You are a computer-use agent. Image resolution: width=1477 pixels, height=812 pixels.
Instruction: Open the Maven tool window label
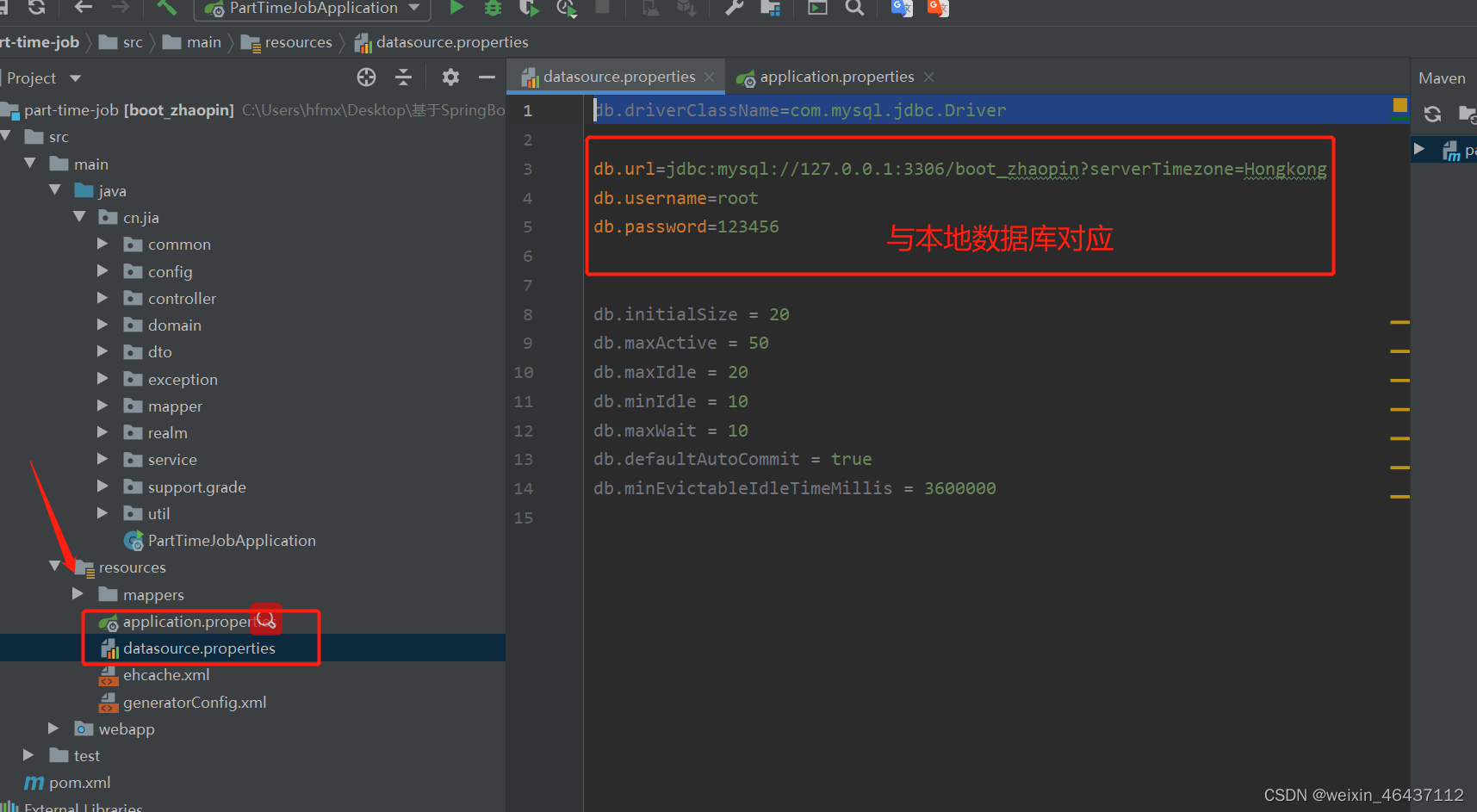coord(1442,78)
